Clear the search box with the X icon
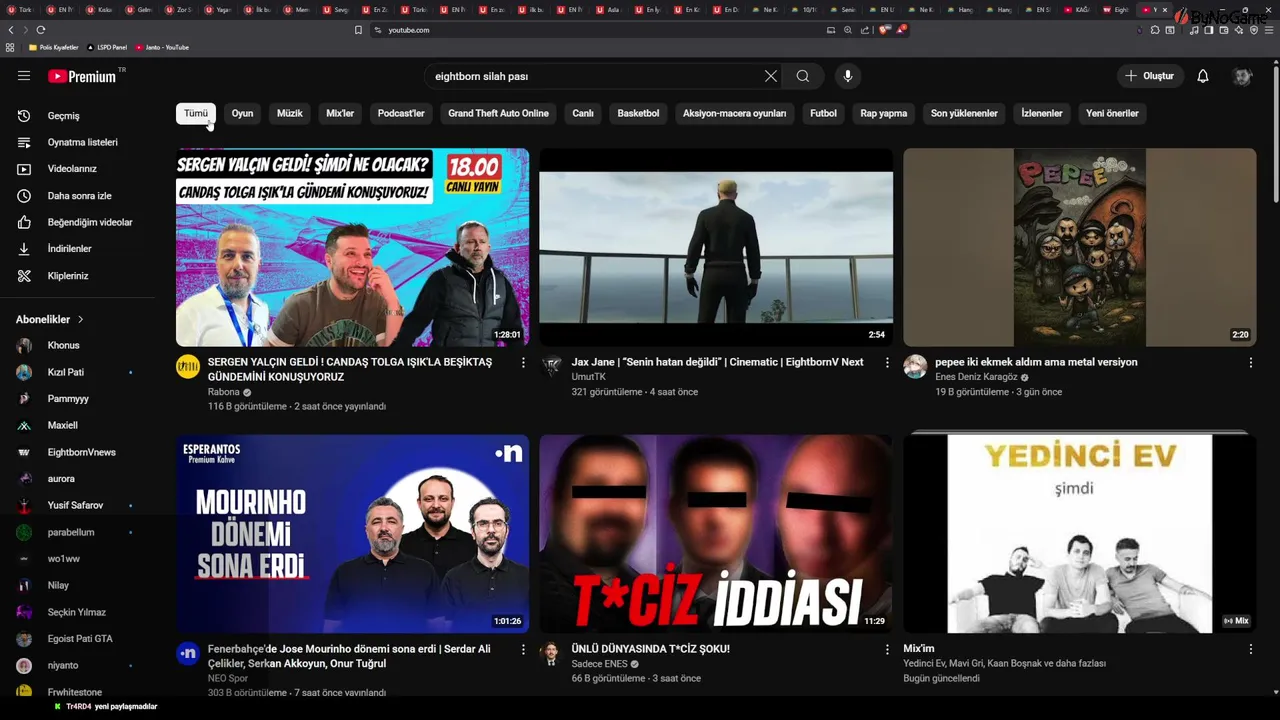 tap(771, 76)
